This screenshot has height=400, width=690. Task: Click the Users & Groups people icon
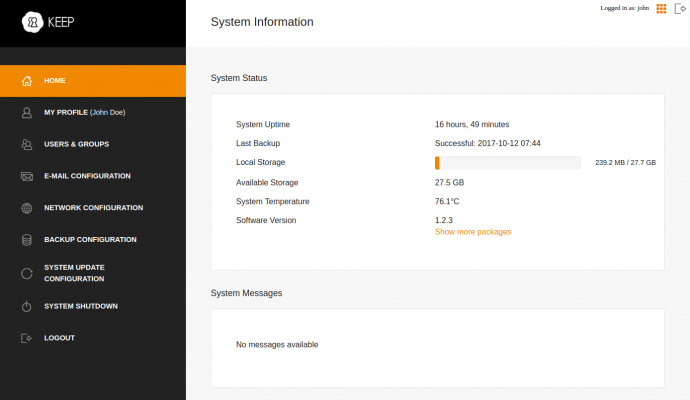27,144
